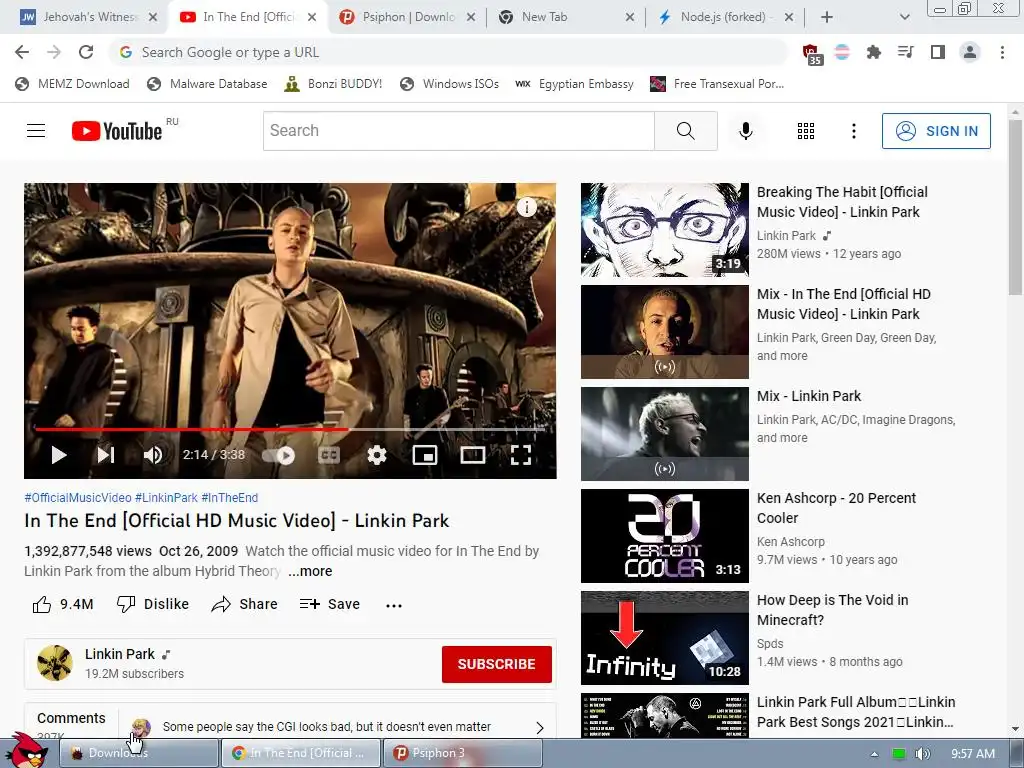Viewport: 1024px width, 768px height.
Task: Click the #LinkinPark hashtag
Action: point(166,498)
